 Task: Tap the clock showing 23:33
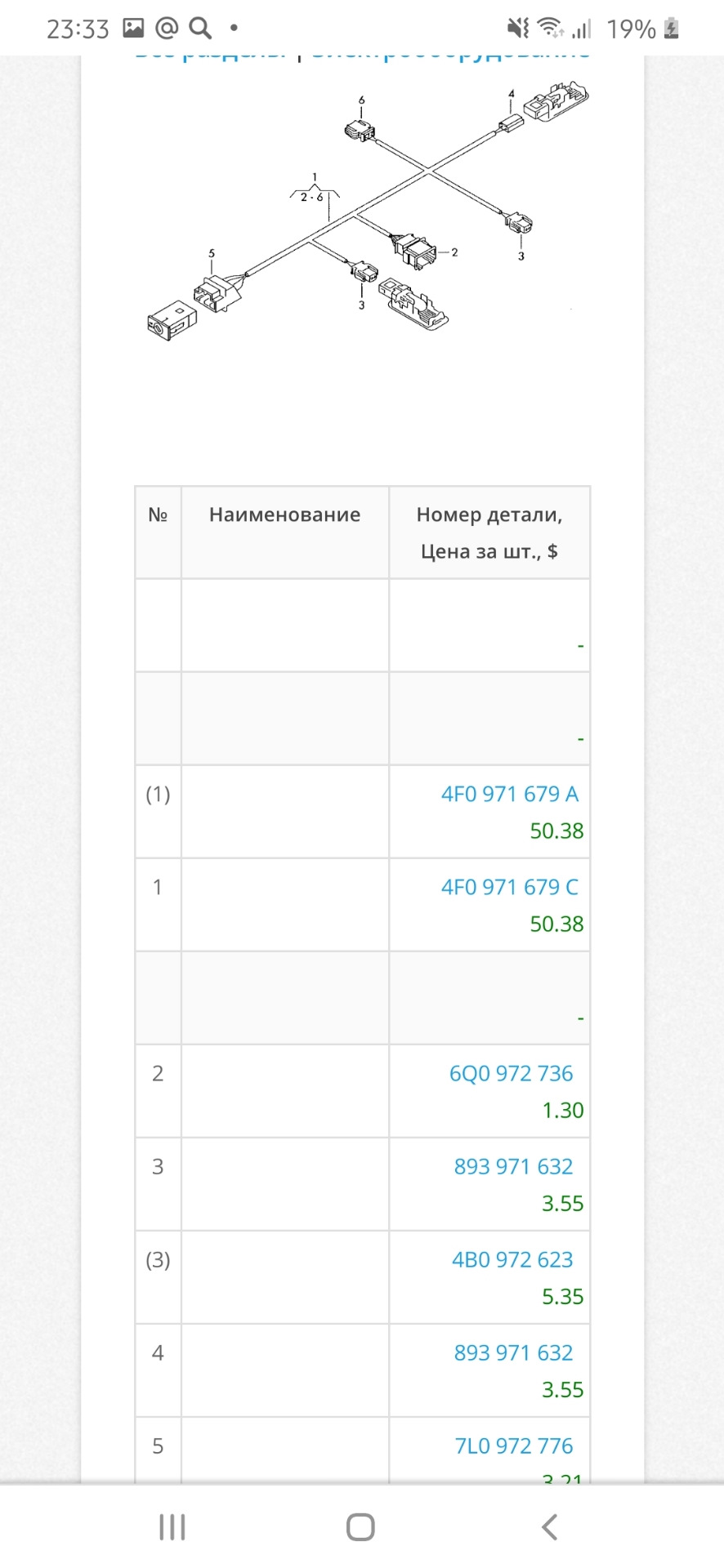click(78, 29)
